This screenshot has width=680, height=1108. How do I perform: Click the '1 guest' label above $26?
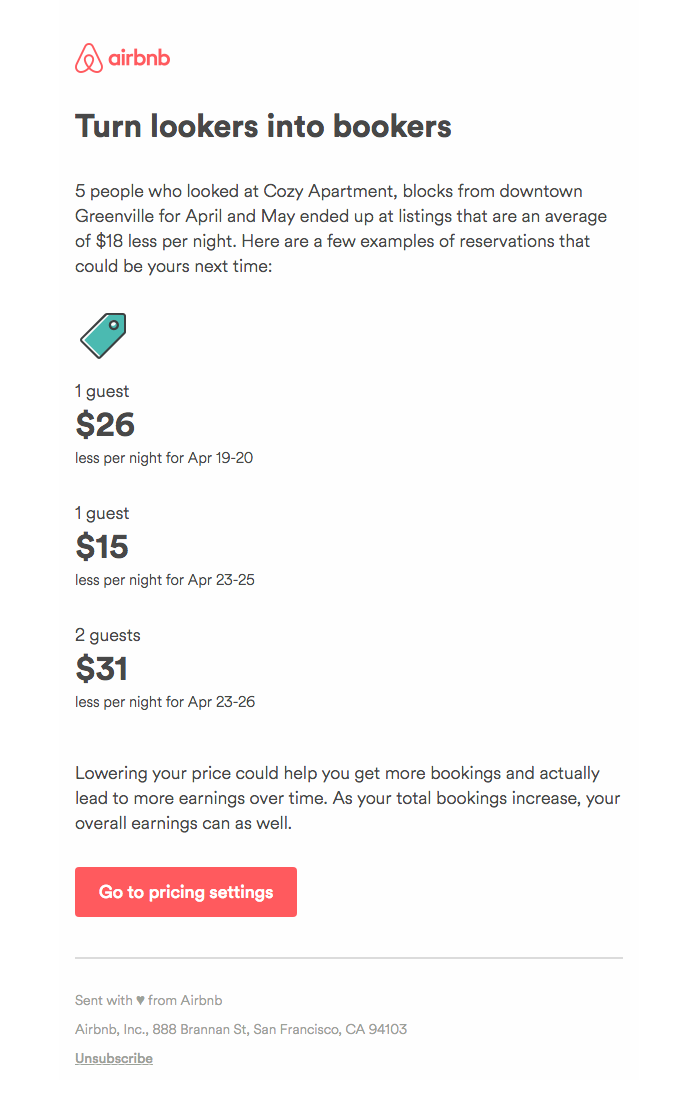tap(101, 391)
